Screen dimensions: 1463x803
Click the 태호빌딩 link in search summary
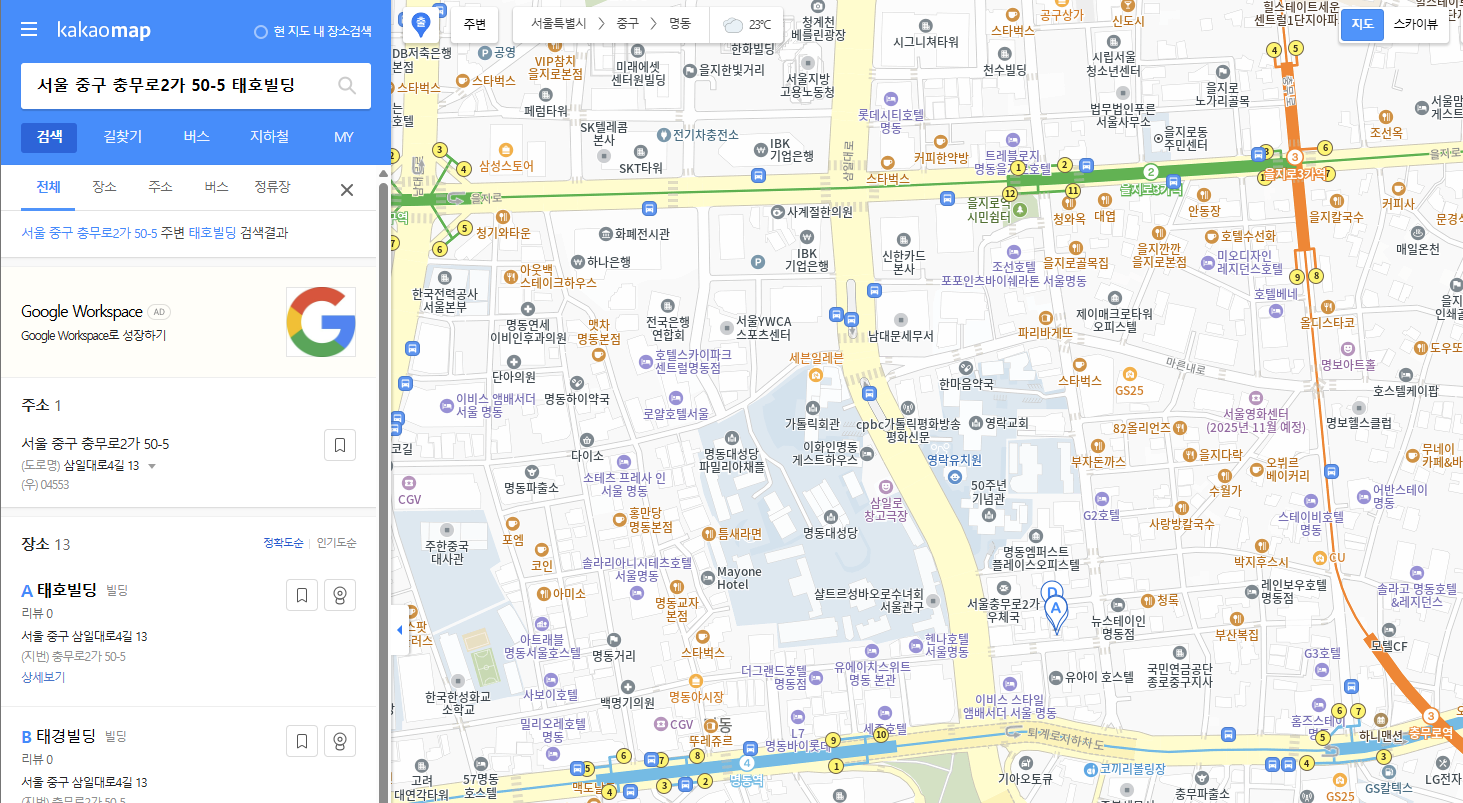click(212, 233)
